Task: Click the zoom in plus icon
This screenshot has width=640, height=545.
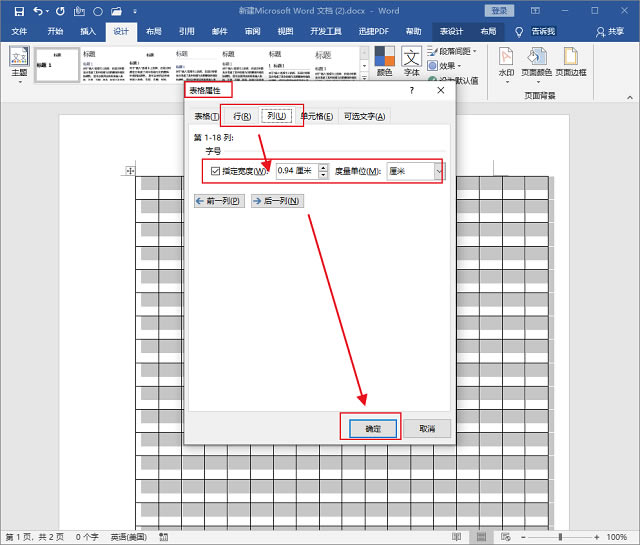Action: [597, 537]
